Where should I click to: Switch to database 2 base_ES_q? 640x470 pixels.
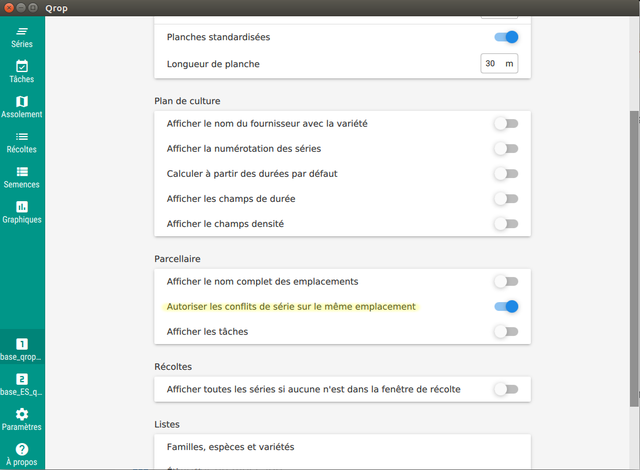coord(22,384)
